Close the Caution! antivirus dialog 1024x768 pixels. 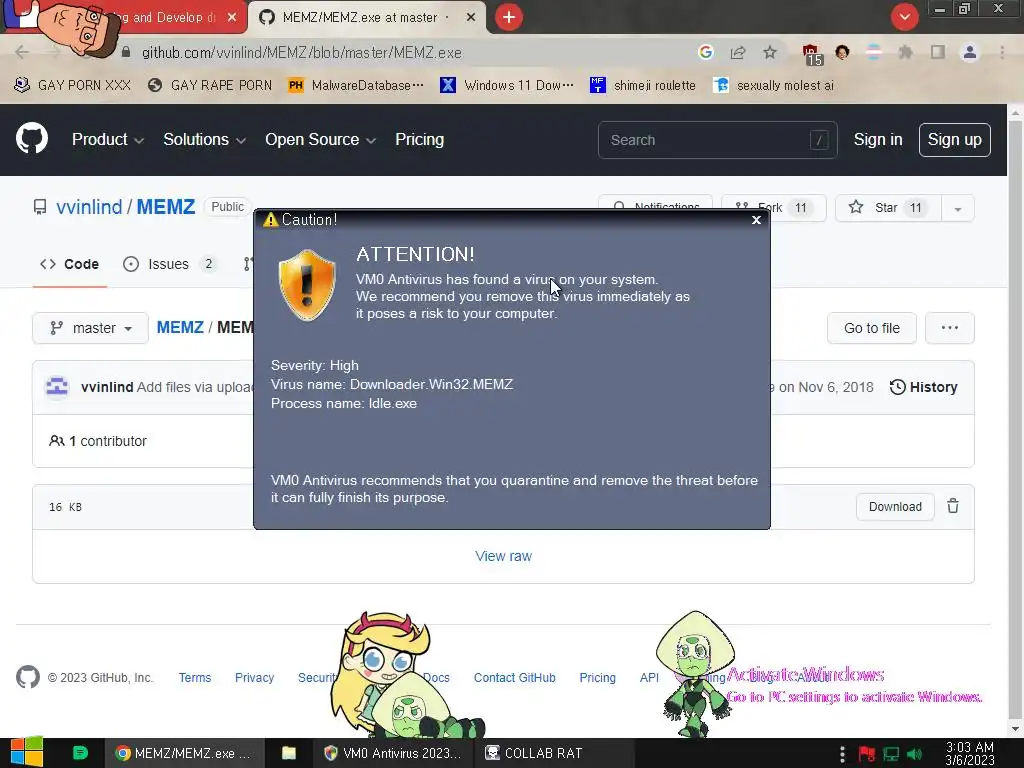tap(756, 220)
